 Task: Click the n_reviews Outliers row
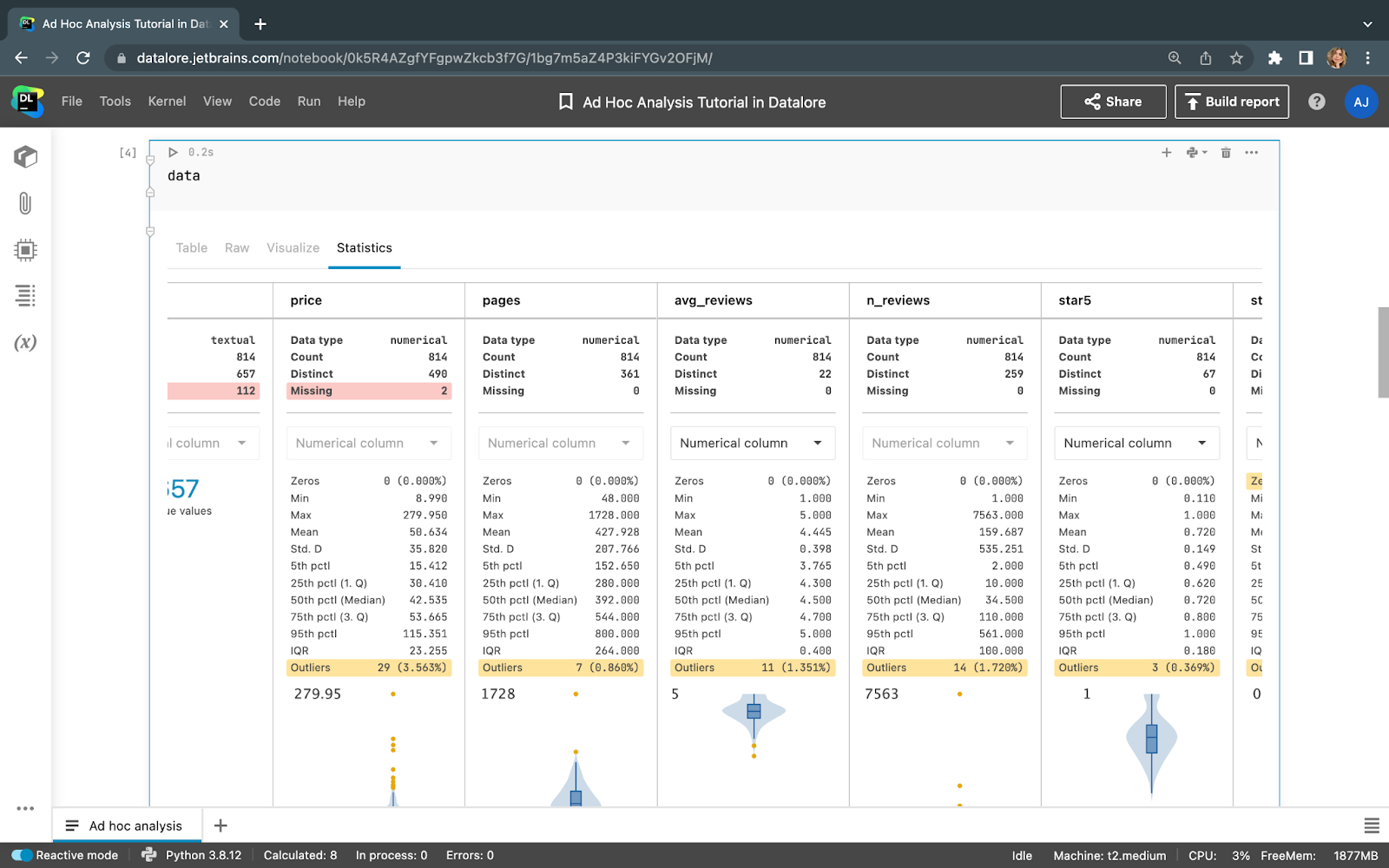tap(945, 668)
